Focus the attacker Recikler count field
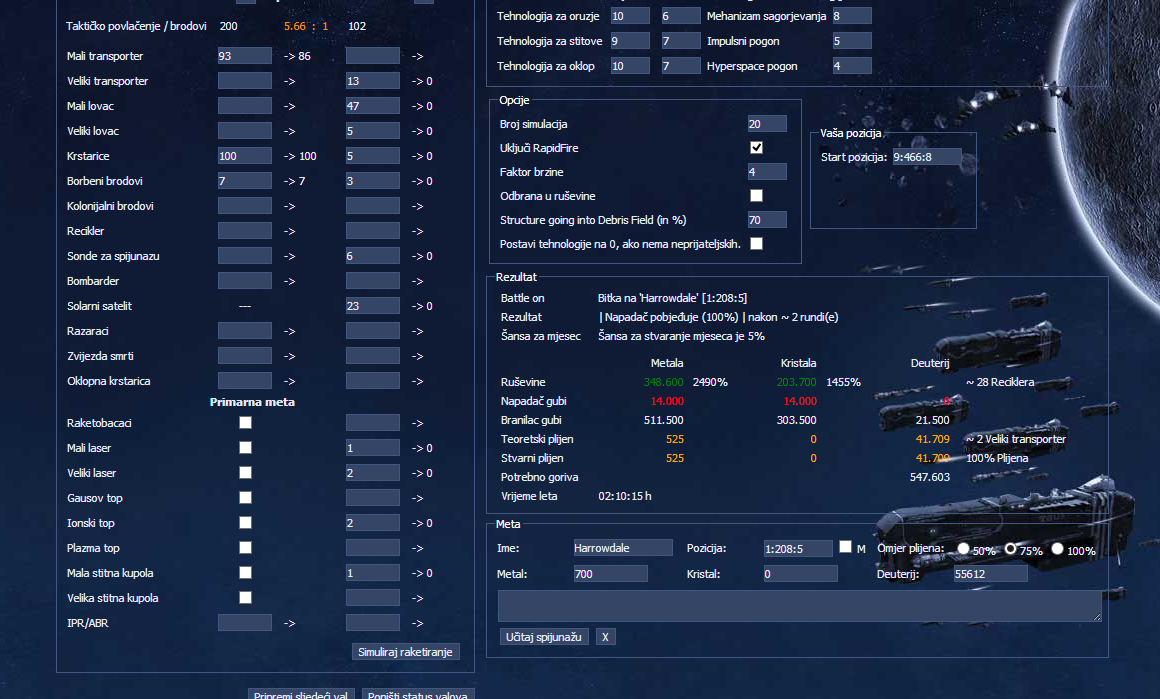 (245, 231)
